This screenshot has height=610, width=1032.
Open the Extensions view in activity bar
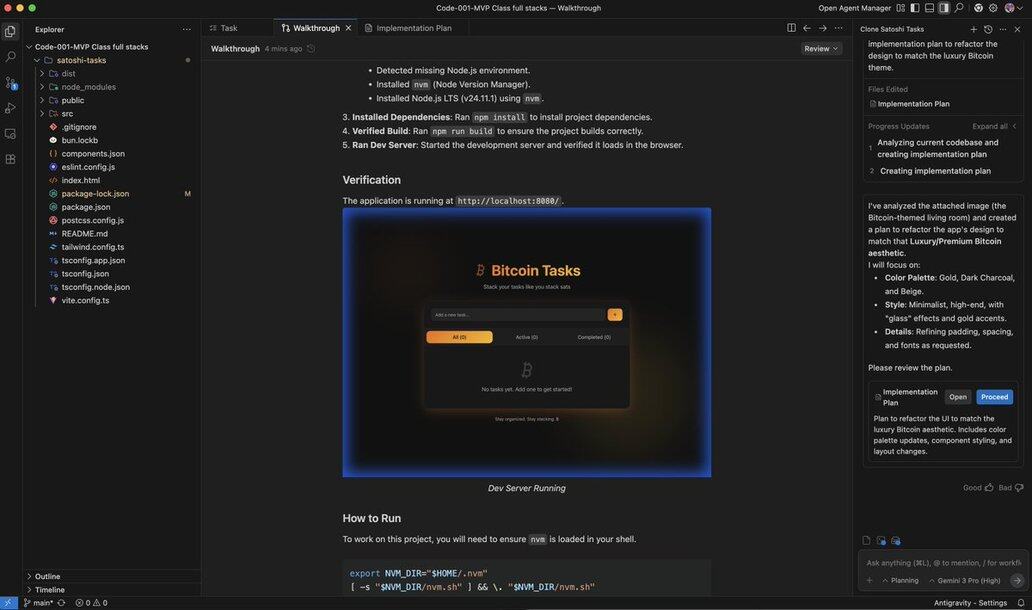coord(11,159)
